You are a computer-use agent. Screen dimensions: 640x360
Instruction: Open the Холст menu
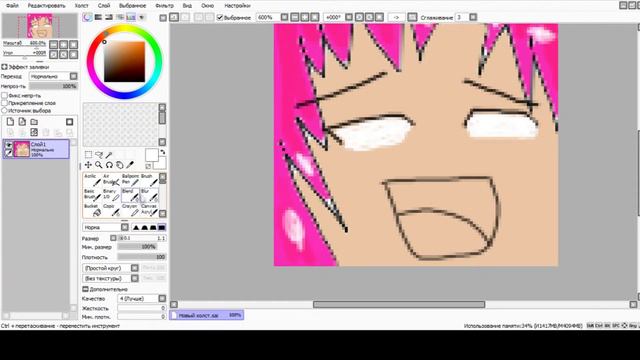coord(81,6)
